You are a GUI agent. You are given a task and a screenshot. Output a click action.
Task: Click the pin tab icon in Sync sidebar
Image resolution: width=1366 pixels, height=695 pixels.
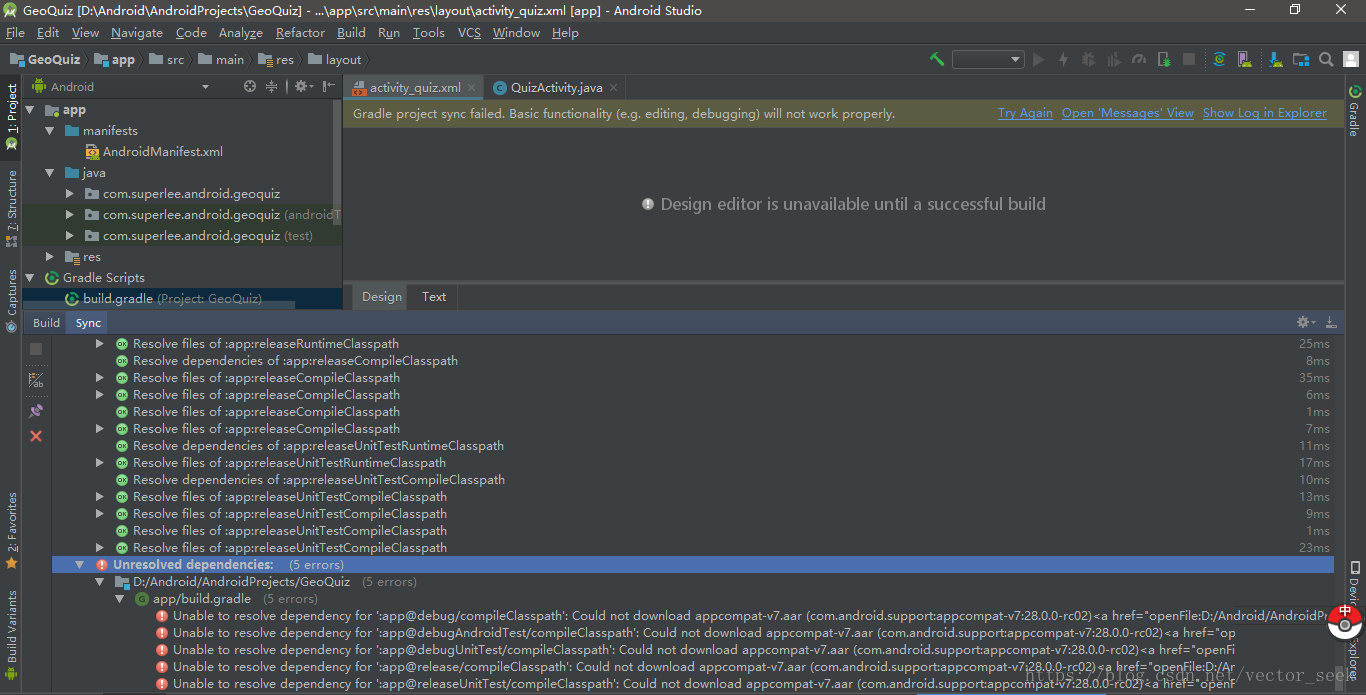[36, 410]
